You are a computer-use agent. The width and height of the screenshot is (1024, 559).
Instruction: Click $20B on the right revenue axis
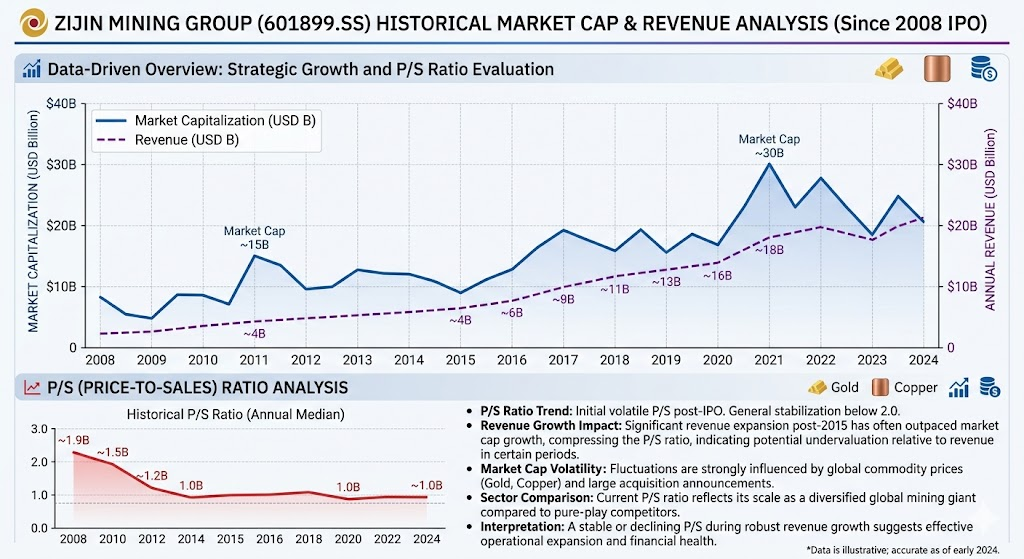962,226
